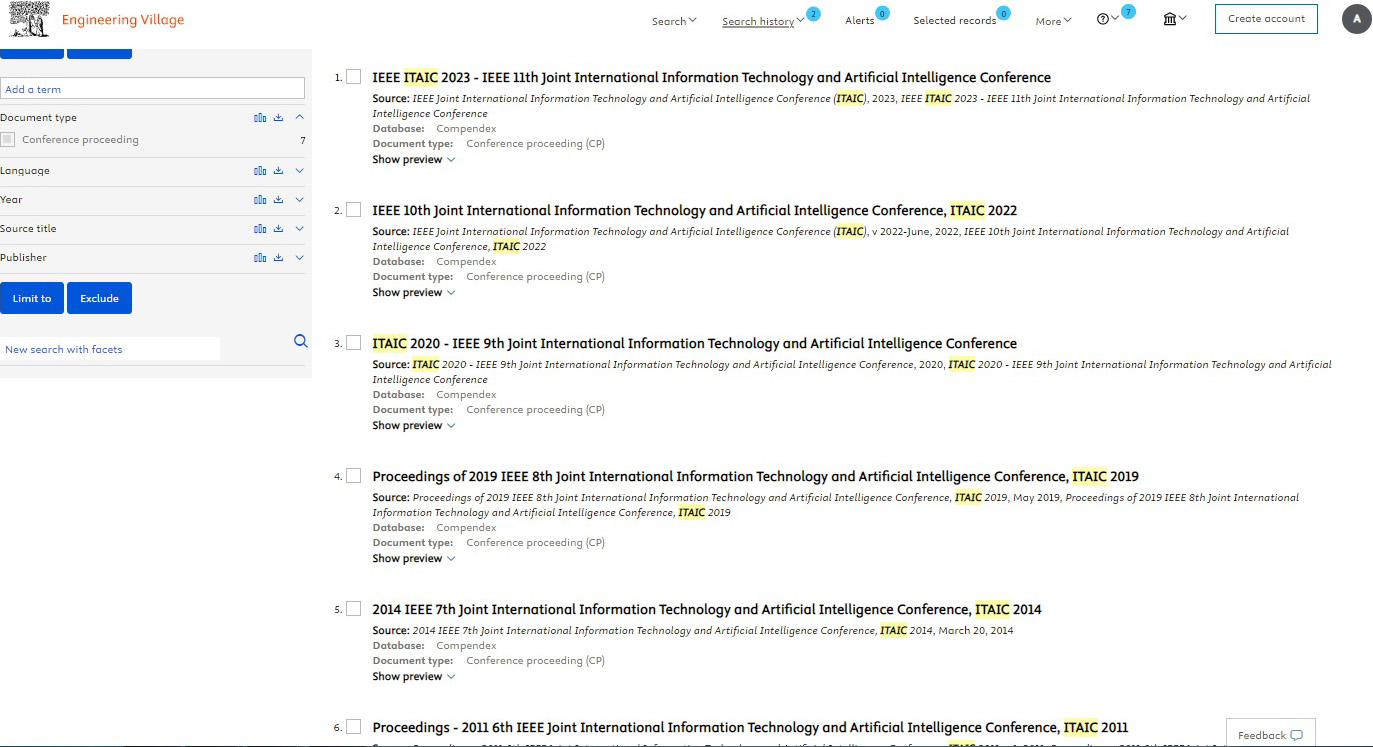Show preview for ITAIC 2019 record

pos(414,559)
